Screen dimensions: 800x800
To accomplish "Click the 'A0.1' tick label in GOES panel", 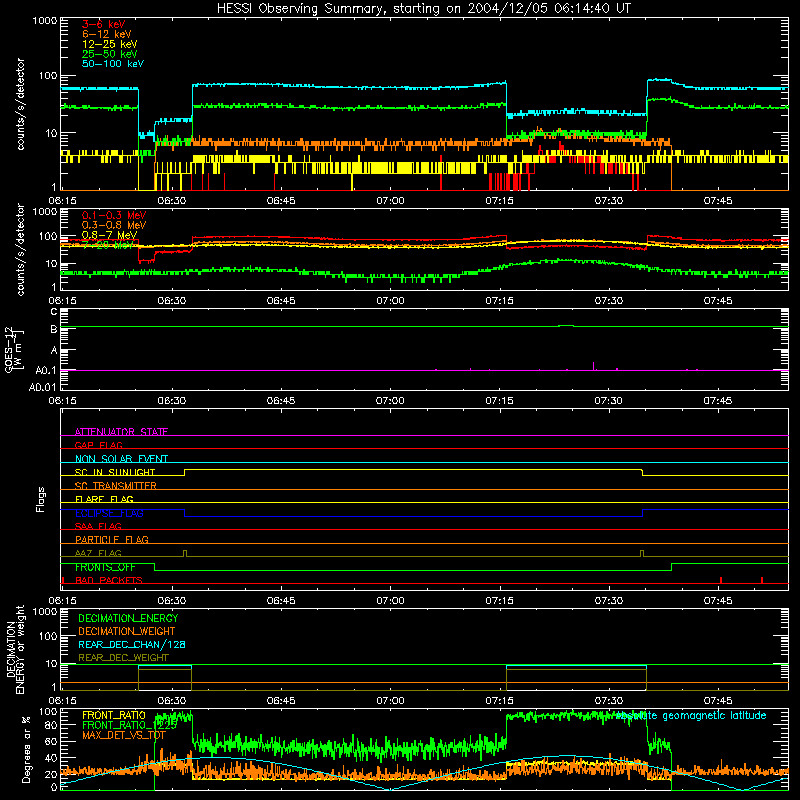I will [x=46, y=370].
